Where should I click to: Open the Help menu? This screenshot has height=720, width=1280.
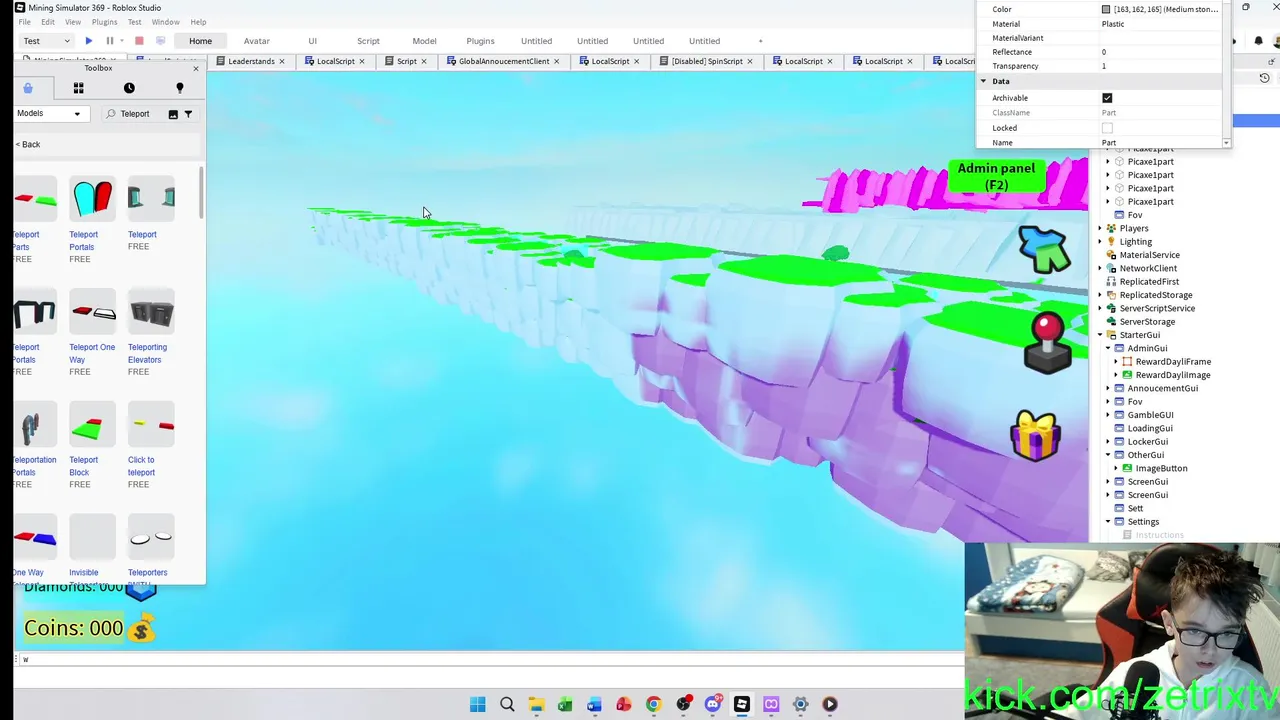click(x=198, y=22)
